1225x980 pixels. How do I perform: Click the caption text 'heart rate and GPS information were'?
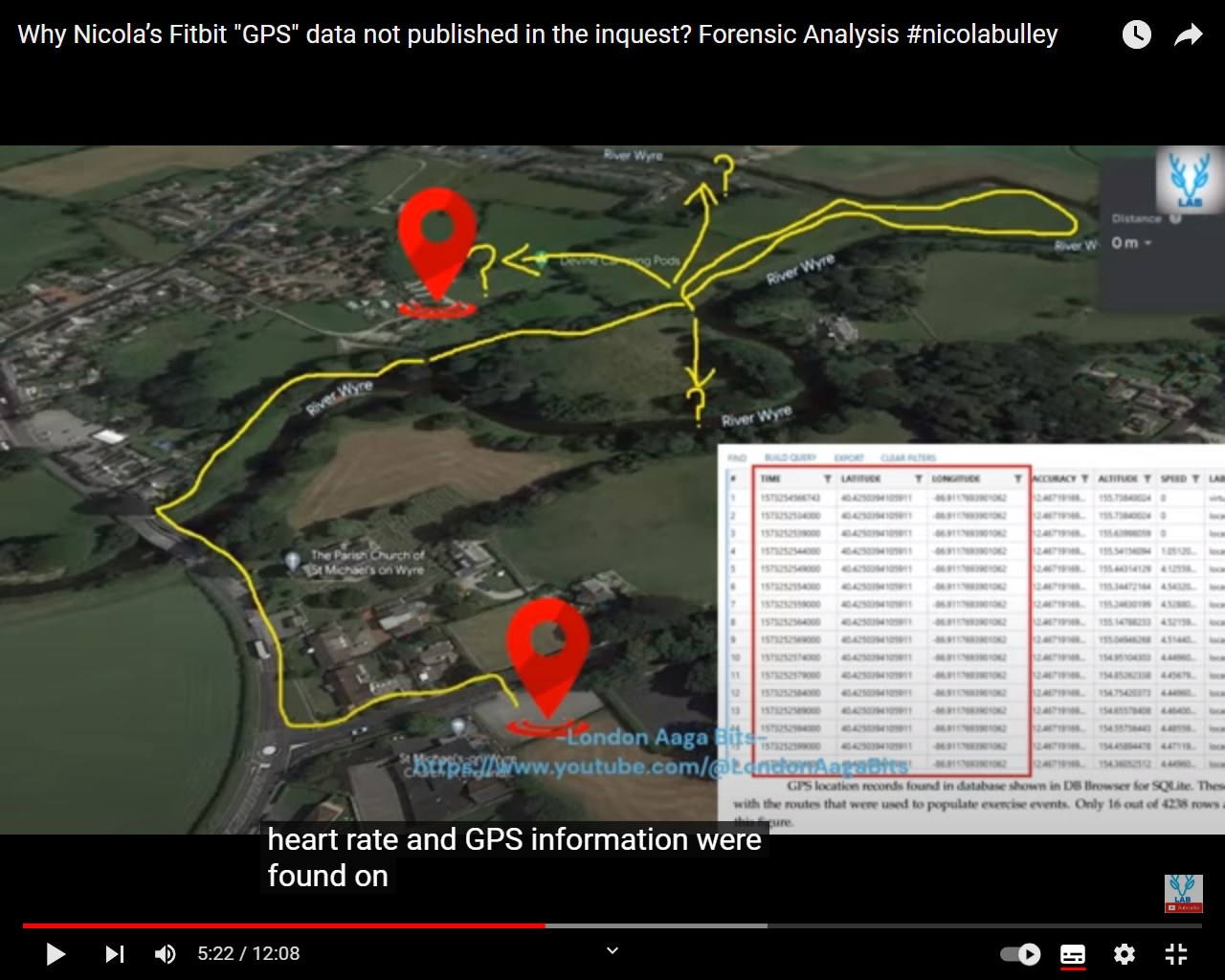point(514,839)
